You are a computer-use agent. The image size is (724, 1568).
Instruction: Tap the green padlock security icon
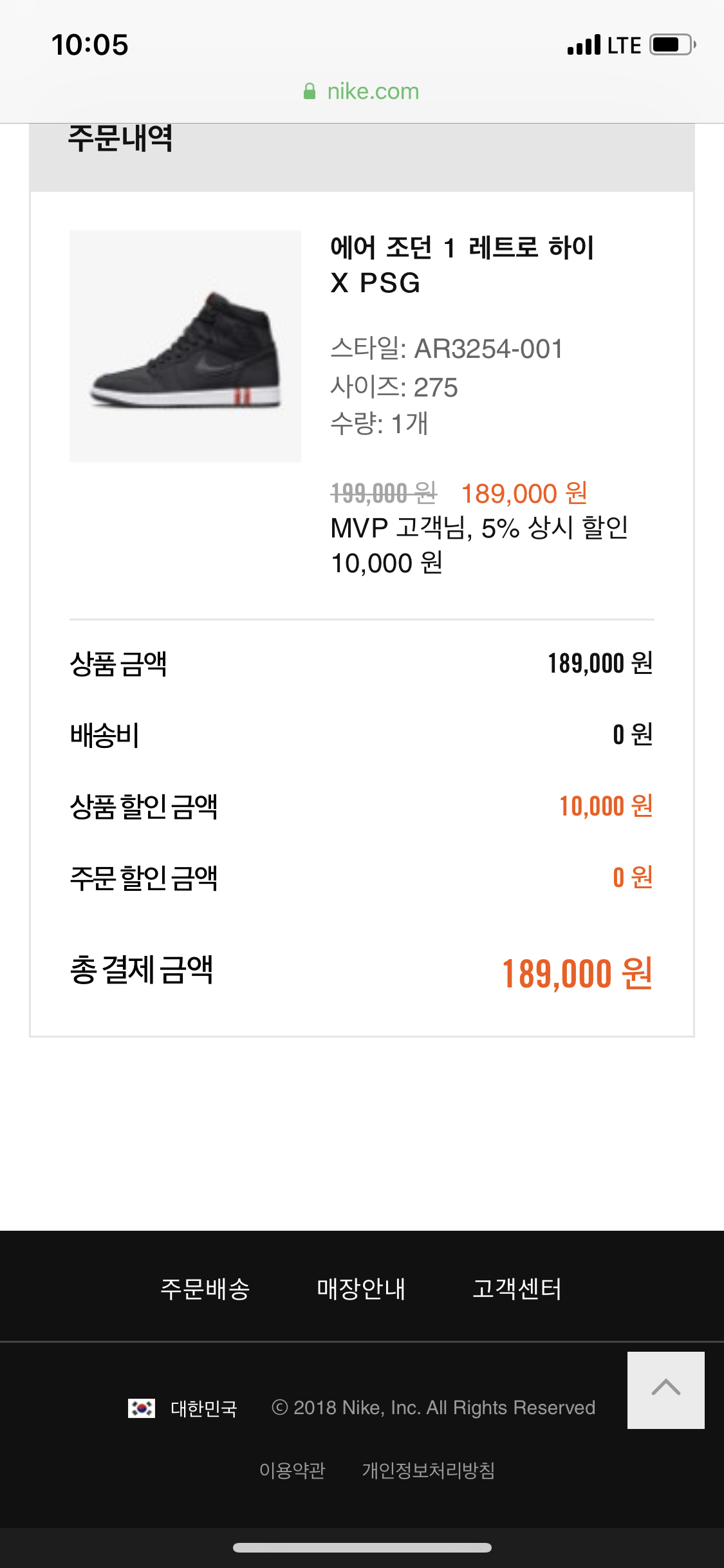(310, 91)
